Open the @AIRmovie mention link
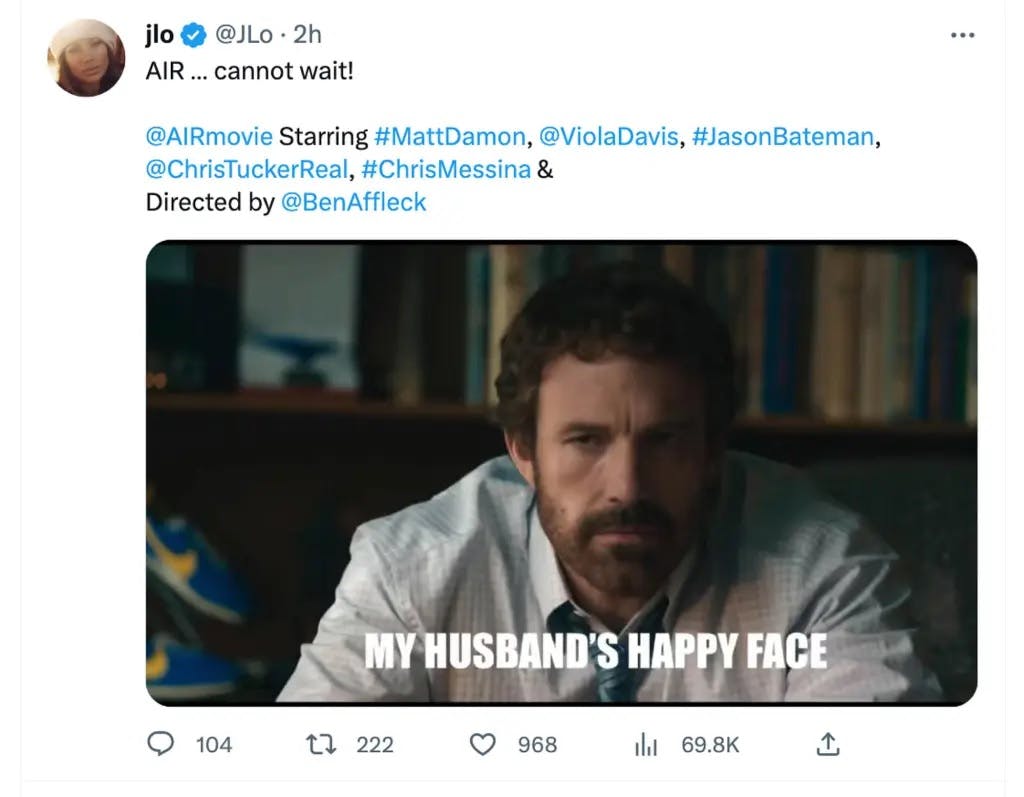 coord(209,136)
